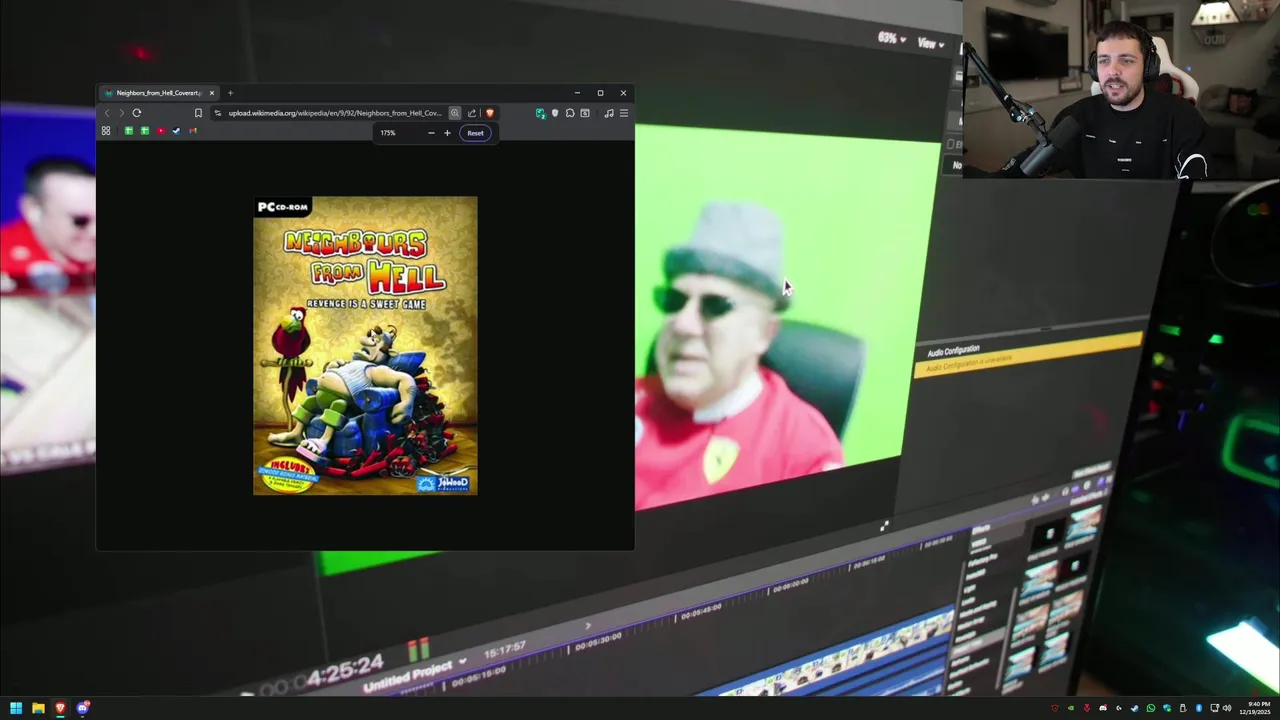The width and height of the screenshot is (1280, 720).
Task: Open the volume speaker tray icon
Action: coord(1227,708)
